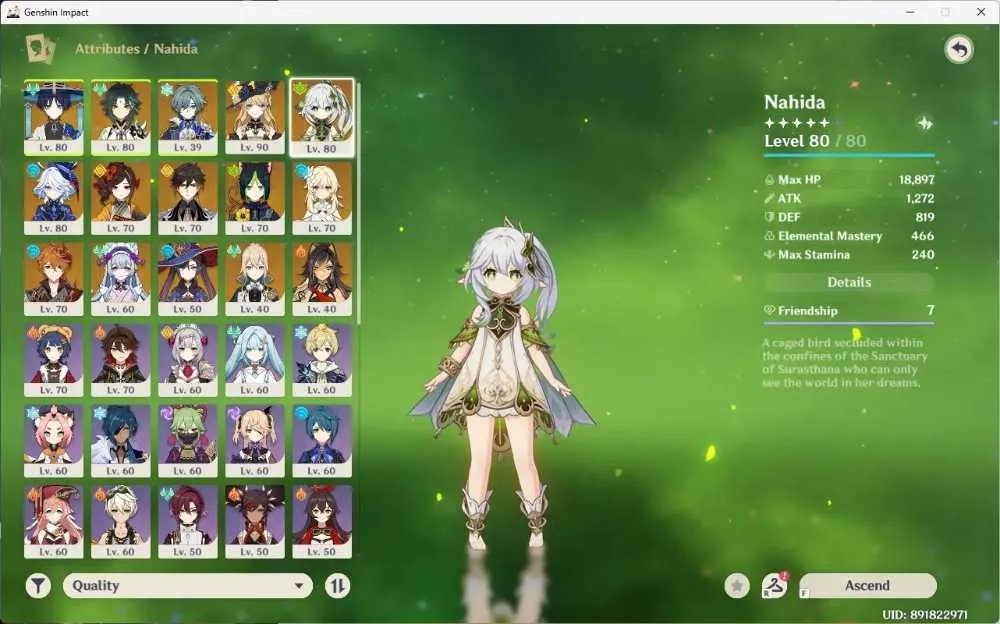
Task: Select the blonde Traveler portrait
Action: point(321,198)
